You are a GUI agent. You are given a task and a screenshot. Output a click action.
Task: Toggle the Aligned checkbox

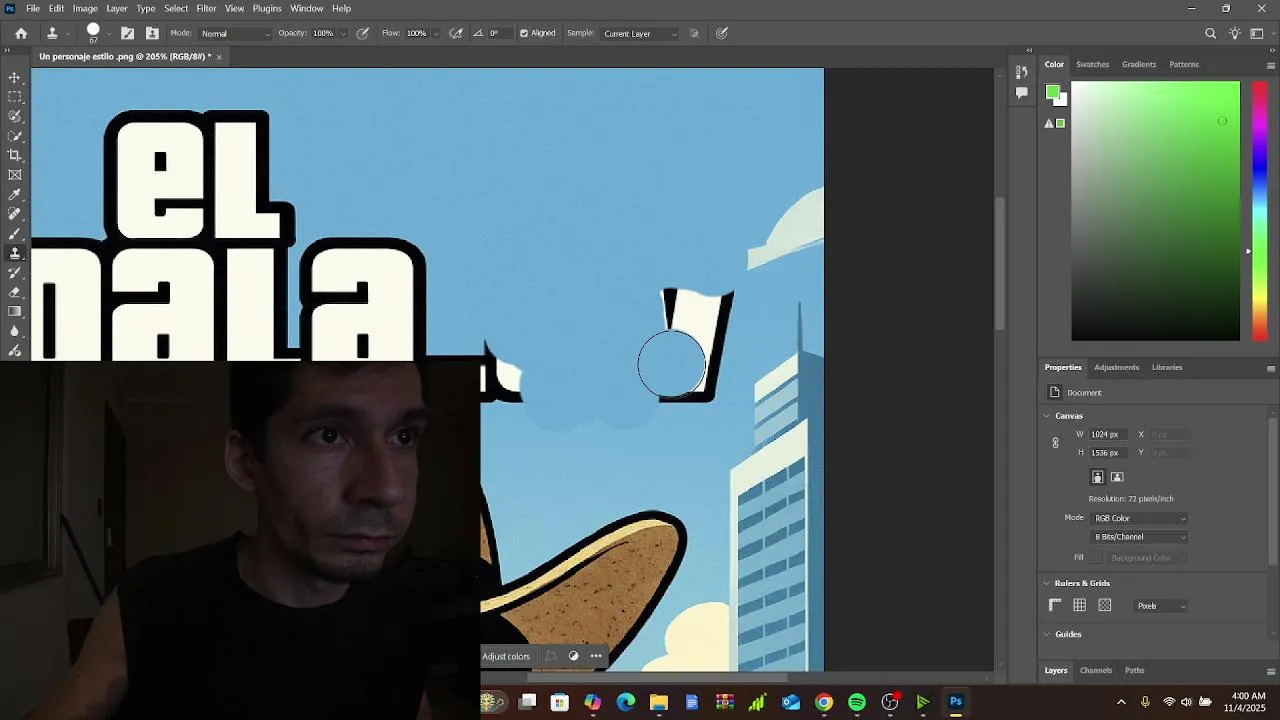pyautogui.click(x=524, y=33)
